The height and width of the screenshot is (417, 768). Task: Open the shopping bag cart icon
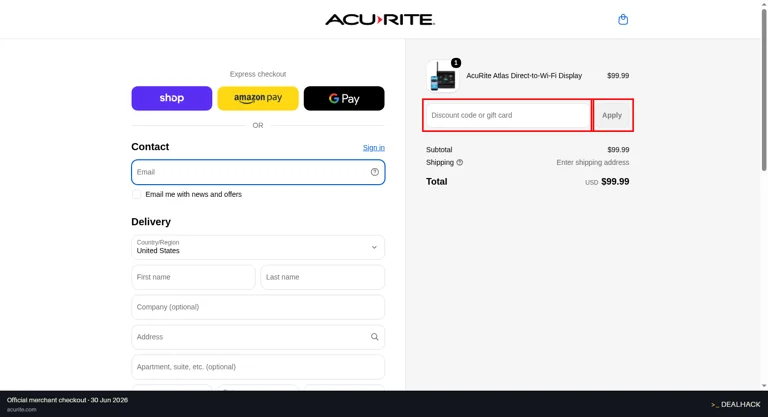pyautogui.click(x=623, y=20)
